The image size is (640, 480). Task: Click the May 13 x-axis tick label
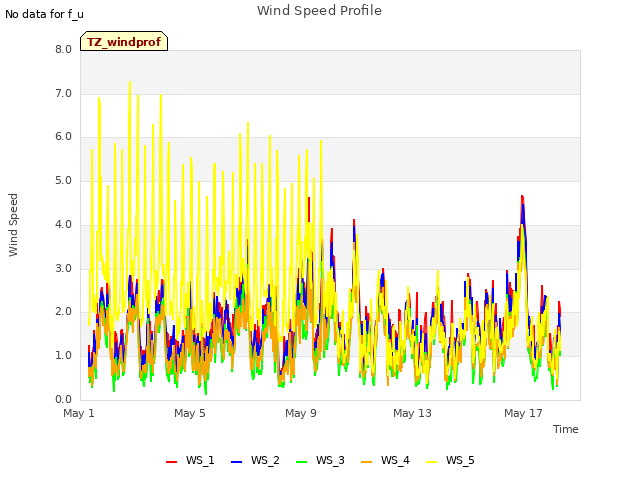[x=412, y=413]
